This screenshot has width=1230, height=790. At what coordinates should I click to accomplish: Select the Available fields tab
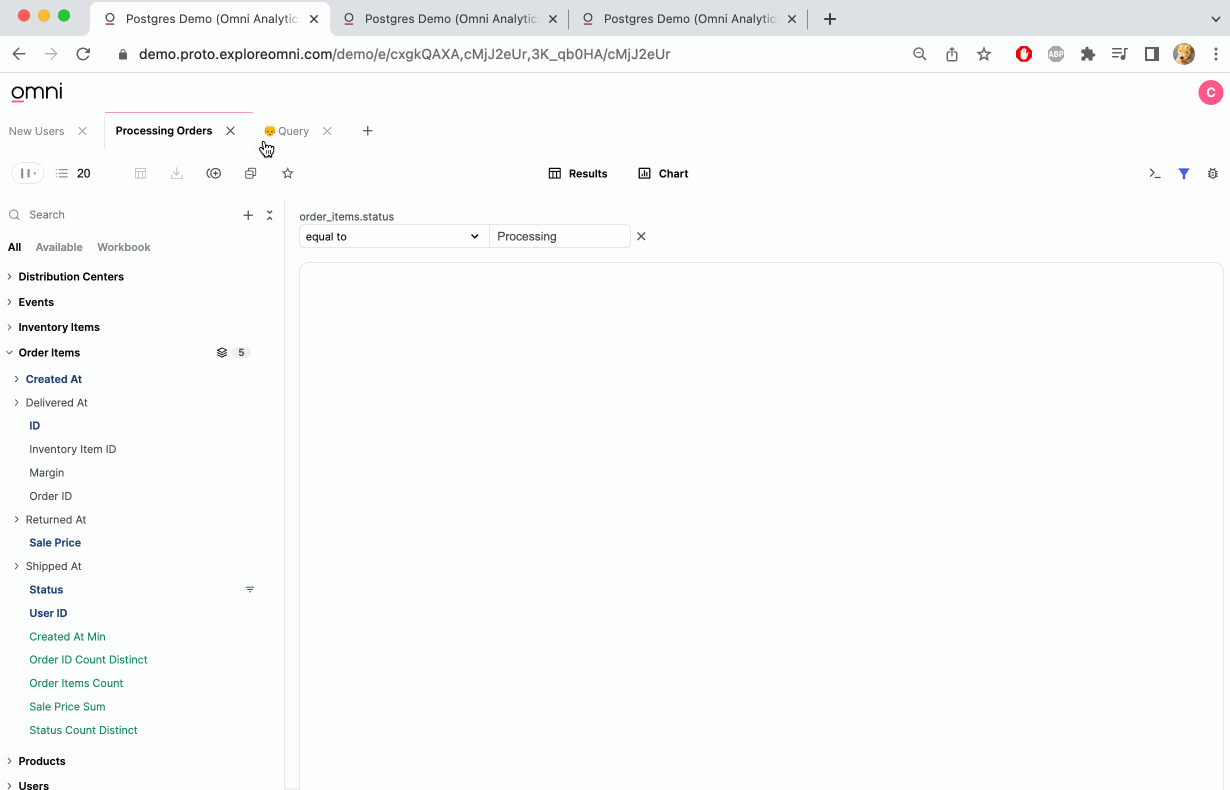coord(59,247)
